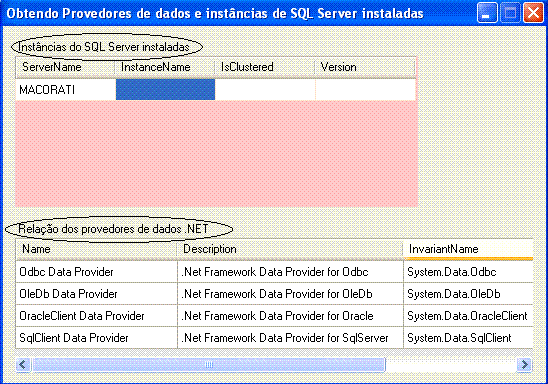Select the MACORATI server name cell
The image size is (548, 384).
pyautogui.click(x=66, y=90)
